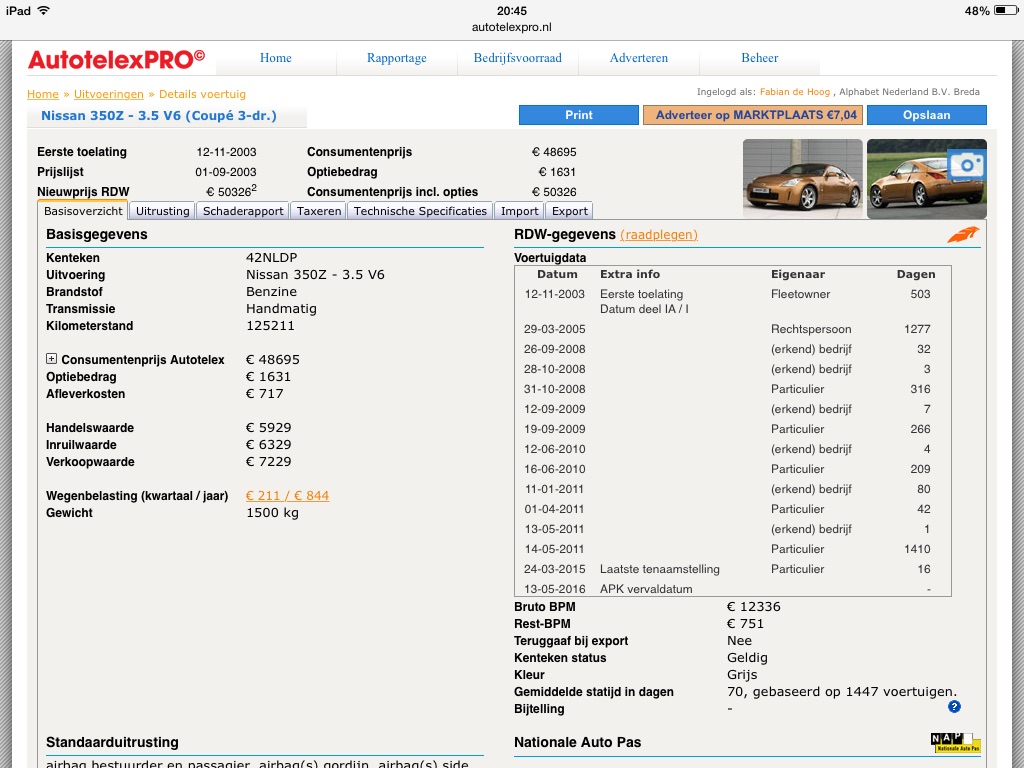Viewport: 1024px width, 768px height.
Task: Click the raadplegen link
Action: (x=658, y=234)
